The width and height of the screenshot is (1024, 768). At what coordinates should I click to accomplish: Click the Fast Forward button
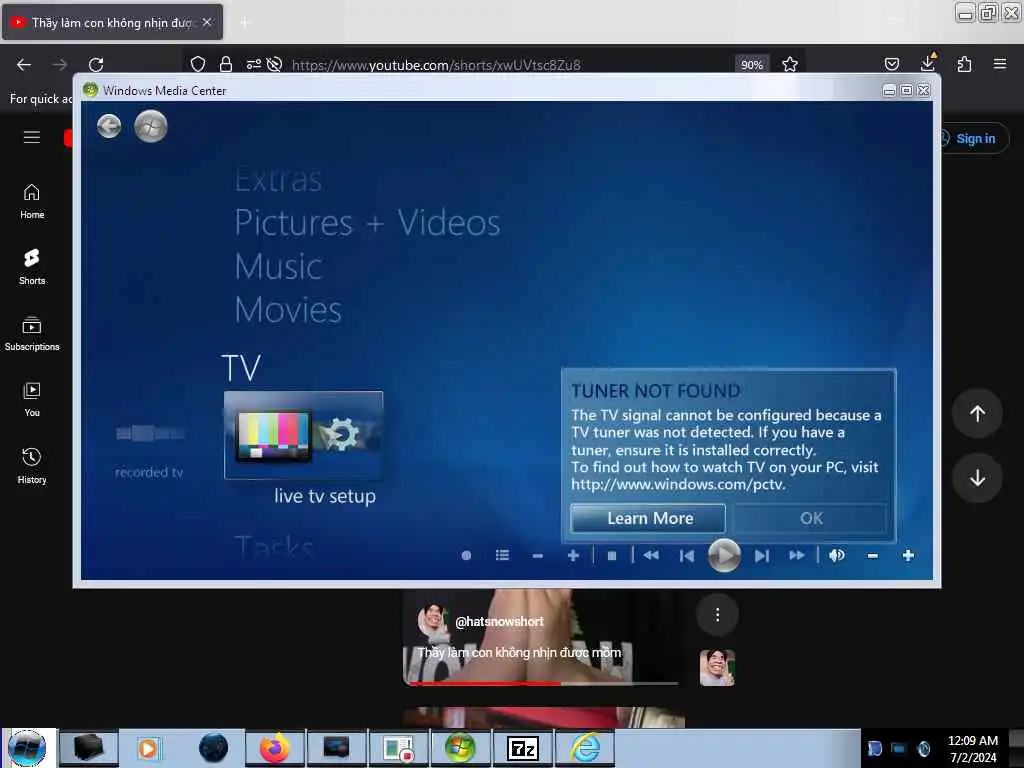click(797, 555)
